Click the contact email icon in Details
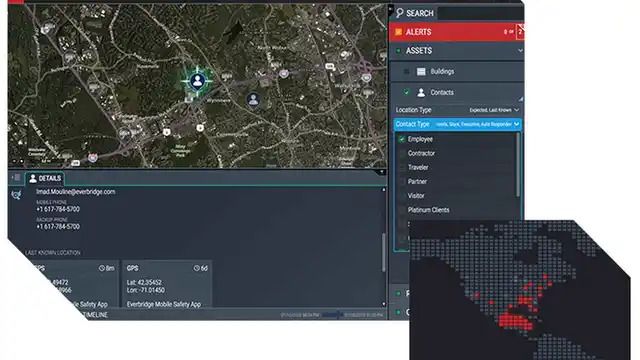The image size is (640, 360). (x=16, y=195)
